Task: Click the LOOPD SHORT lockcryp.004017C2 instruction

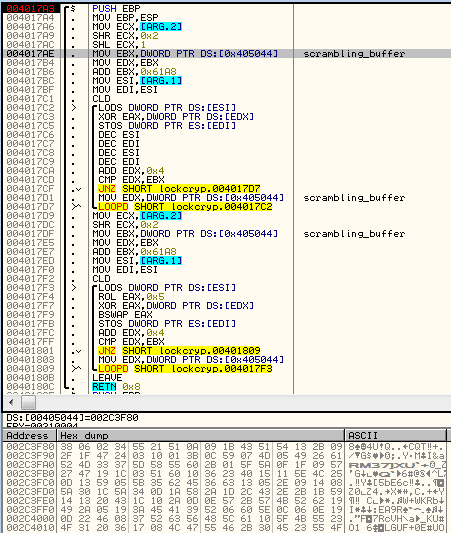Action: 185,207
